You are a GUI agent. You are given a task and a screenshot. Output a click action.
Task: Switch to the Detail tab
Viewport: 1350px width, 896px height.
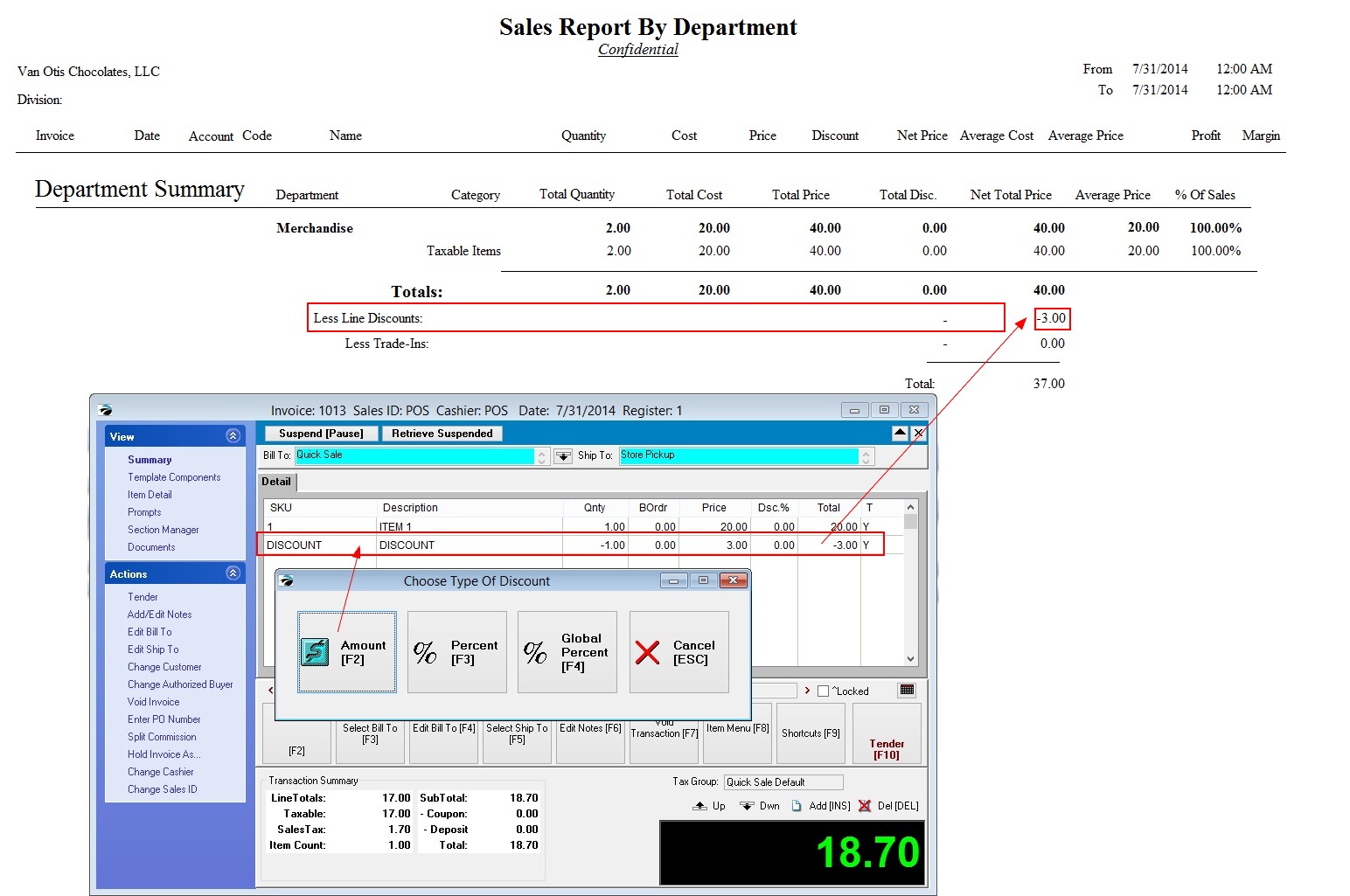pyautogui.click(x=276, y=482)
